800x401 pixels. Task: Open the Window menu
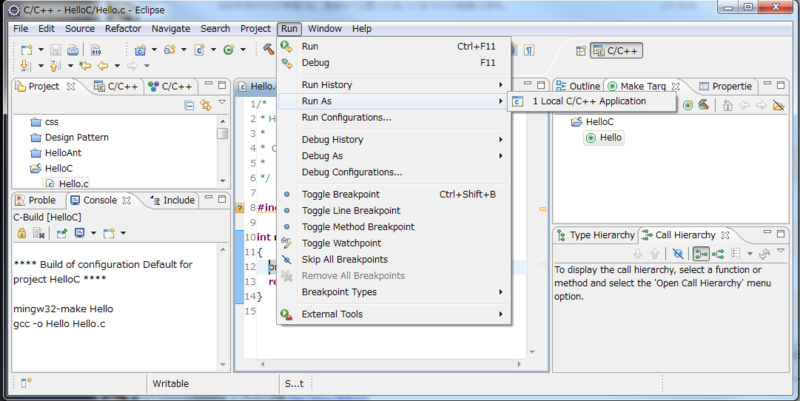tap(324, 29)
